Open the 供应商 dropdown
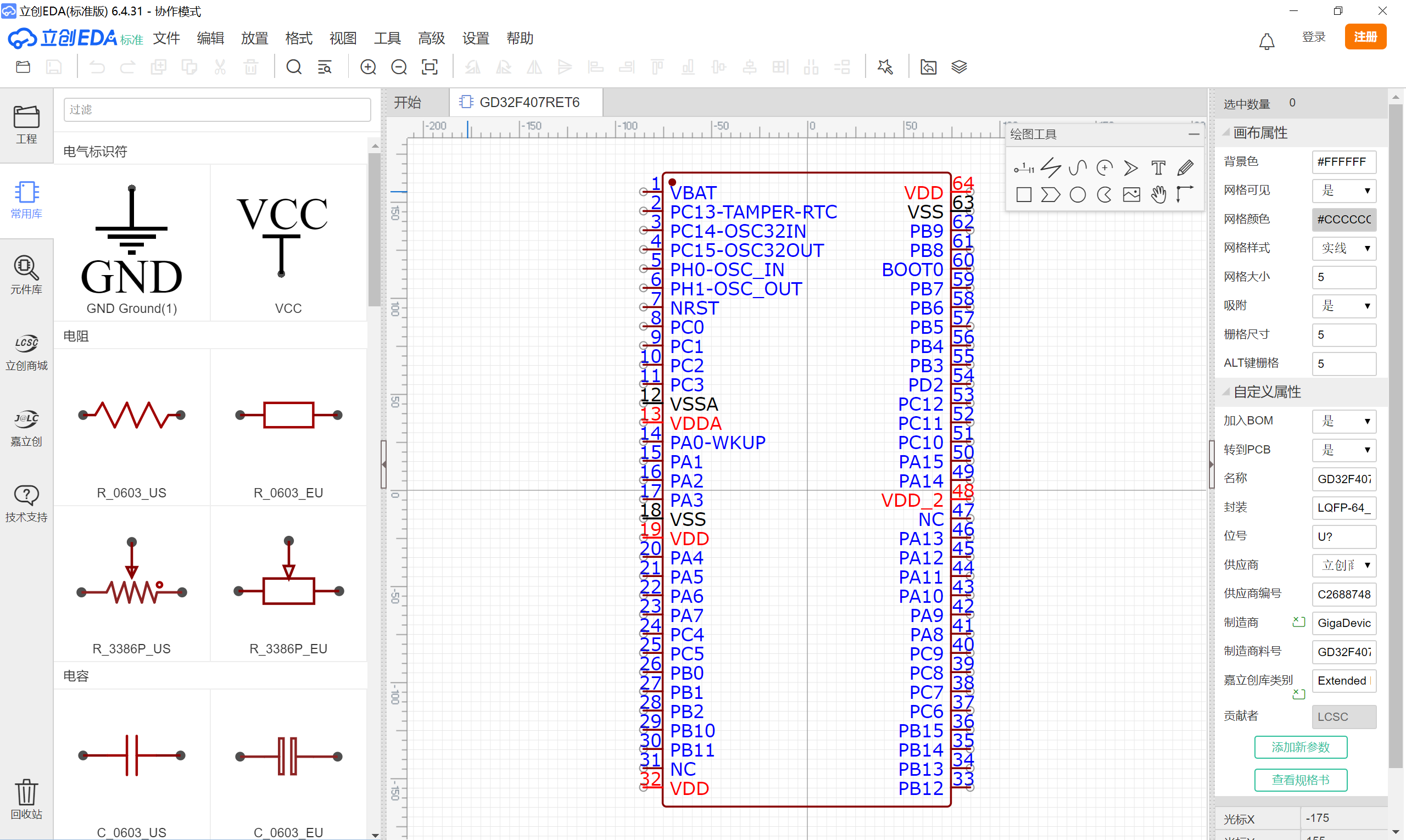The image size is (1406, 840). [x=1344, y=565]
